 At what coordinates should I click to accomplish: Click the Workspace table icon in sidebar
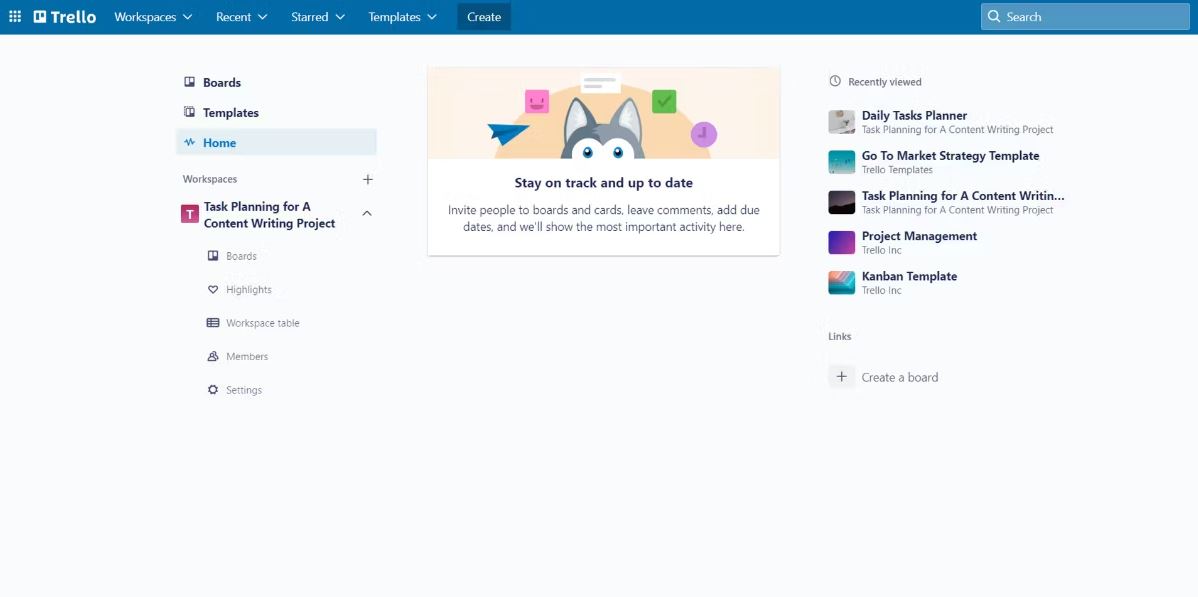[213, 323]
